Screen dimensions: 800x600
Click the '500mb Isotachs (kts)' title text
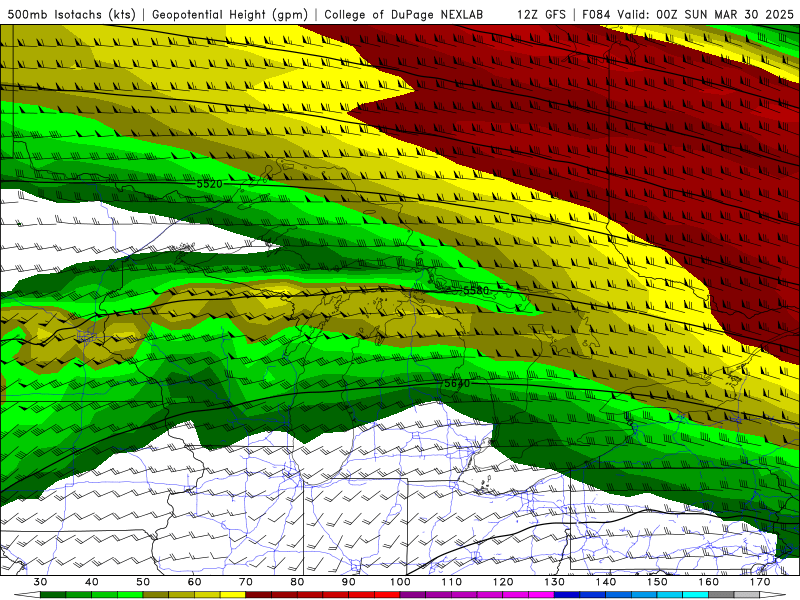pos(71,15)
